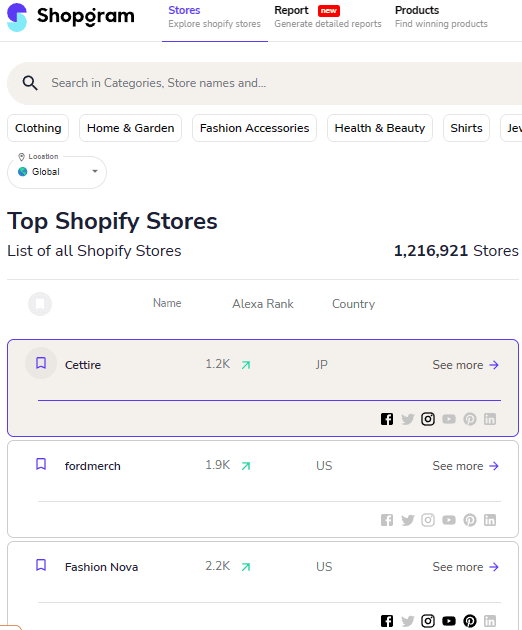Bookmark the fordmerch store

tap(41, 464)
